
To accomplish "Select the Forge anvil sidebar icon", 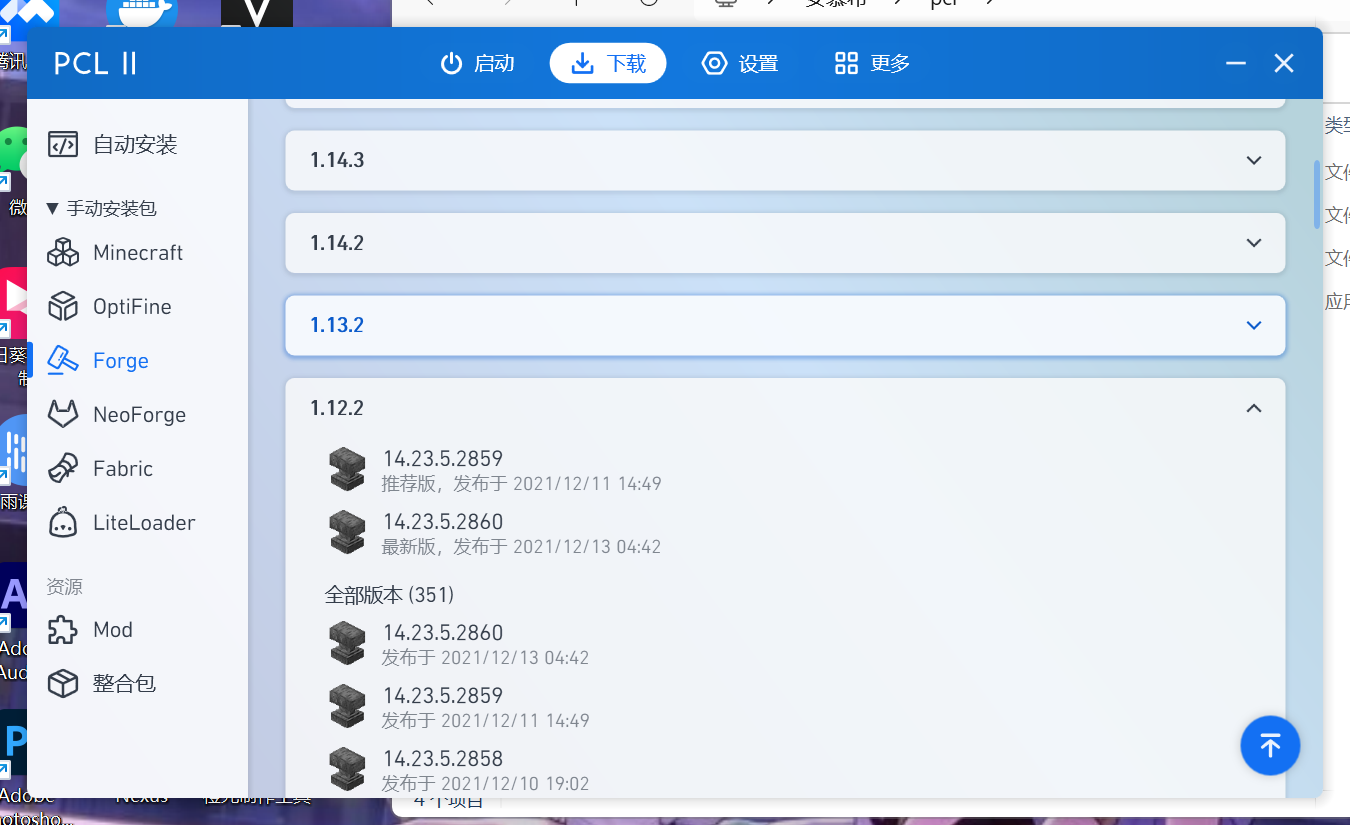I will pyautogui.click(x=63, y=361).
